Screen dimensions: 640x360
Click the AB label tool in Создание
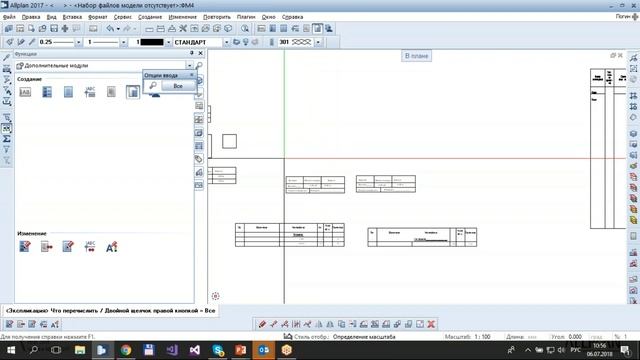25,92
